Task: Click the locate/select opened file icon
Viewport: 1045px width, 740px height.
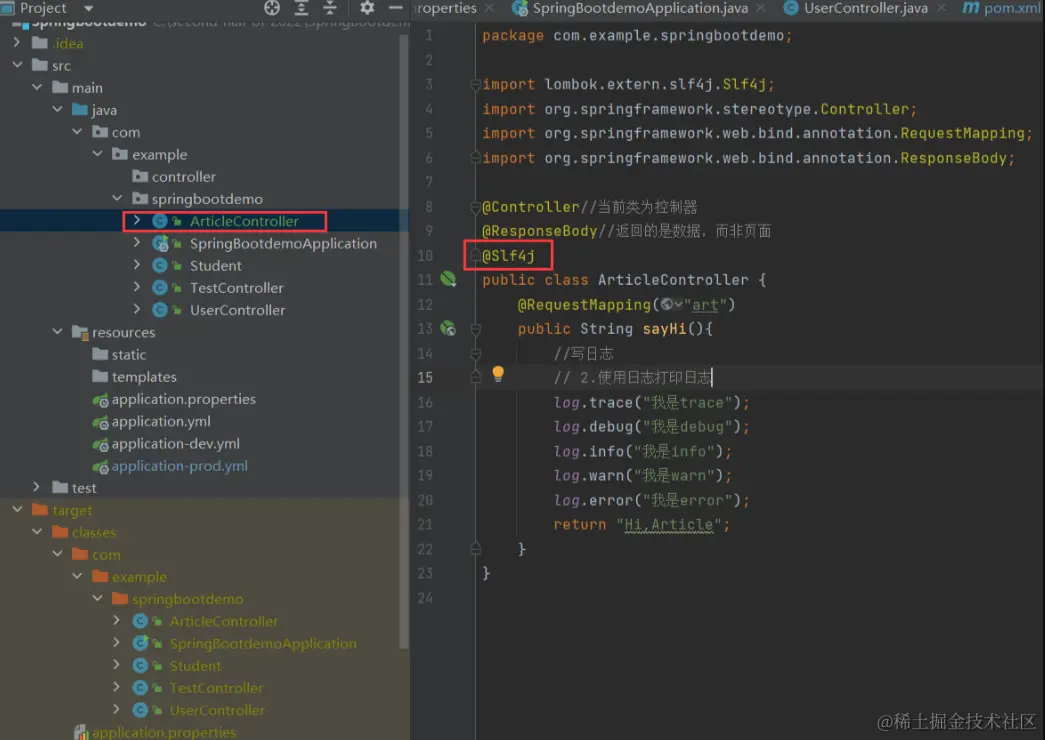Action: click(x=272, y=8)
